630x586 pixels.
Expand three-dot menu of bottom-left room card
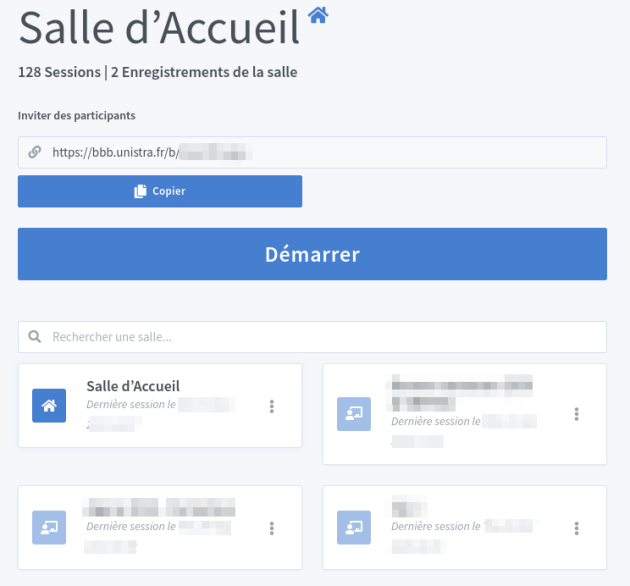[272, 528]
